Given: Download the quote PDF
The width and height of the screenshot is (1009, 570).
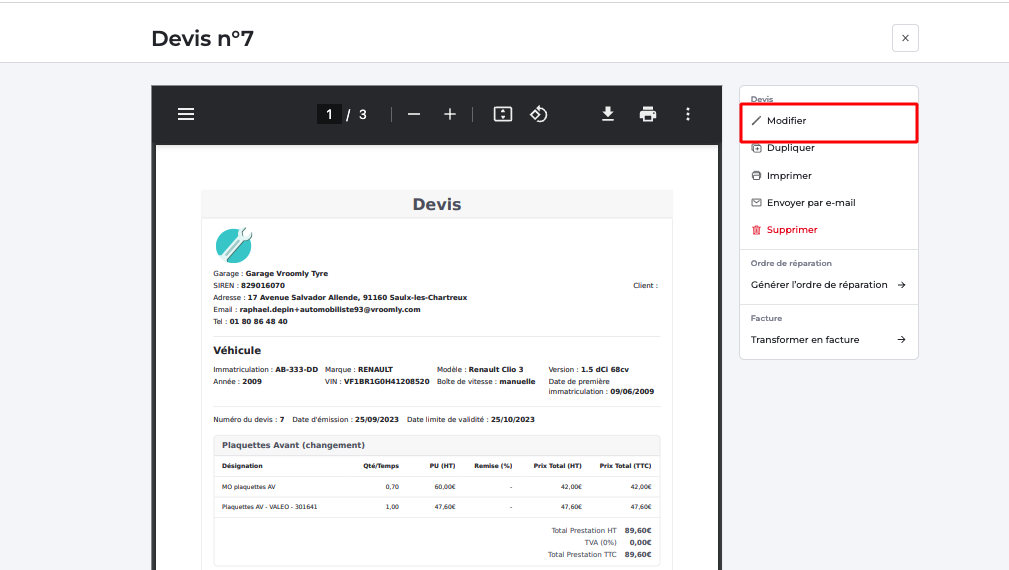Looking at the screenshot, I should coord(608,114).
